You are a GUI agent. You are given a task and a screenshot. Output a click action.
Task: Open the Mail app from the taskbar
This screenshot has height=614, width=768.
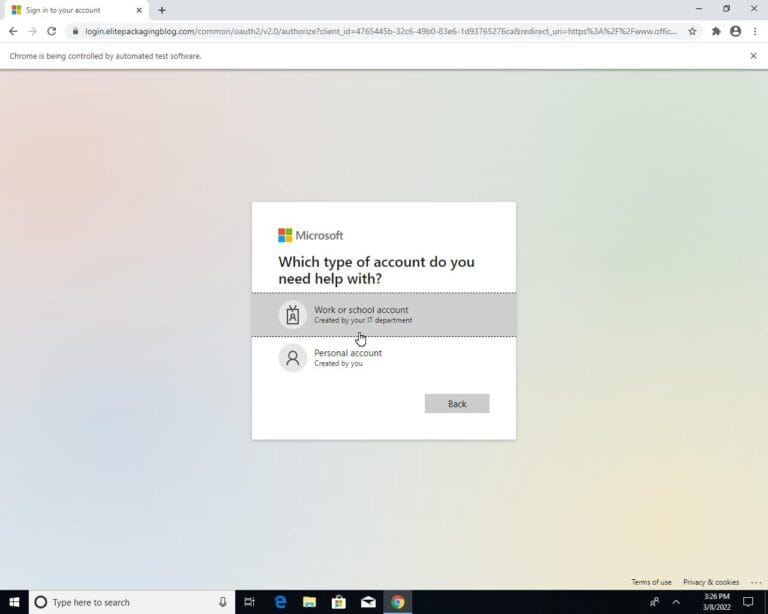click(368, 602)
